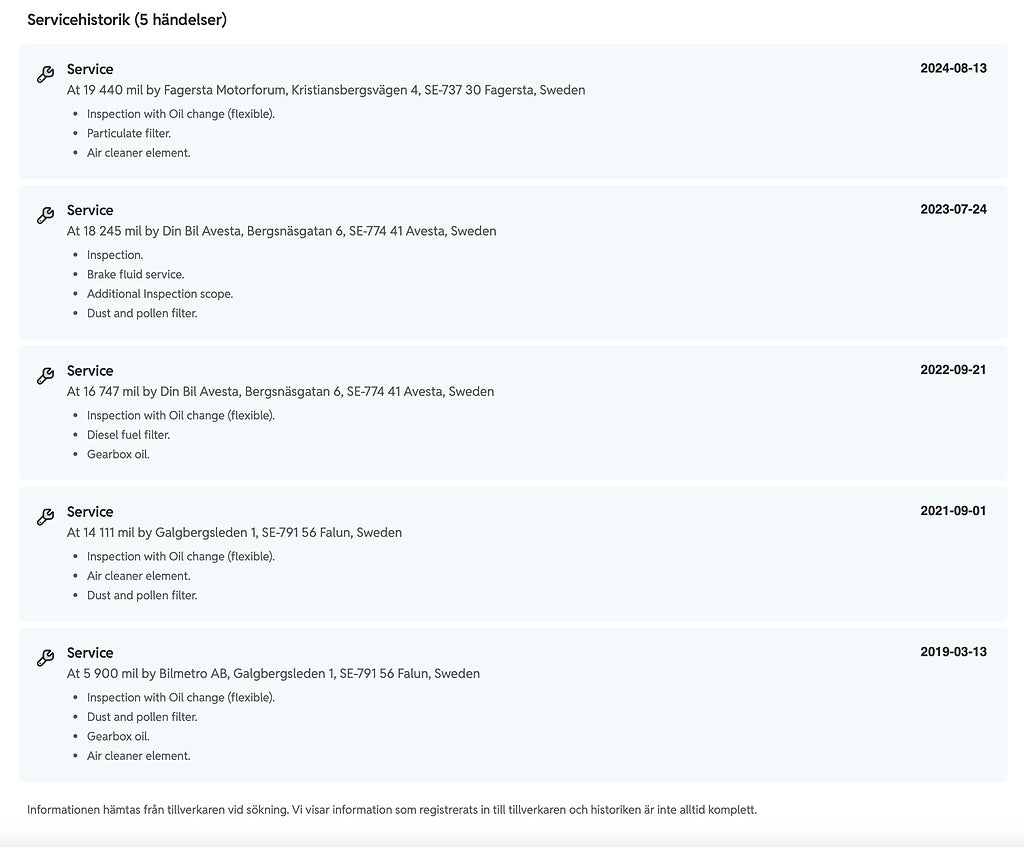Click the Fagersta Motorforum address line
The image size is (1024, 847).
tap(326, 90)
